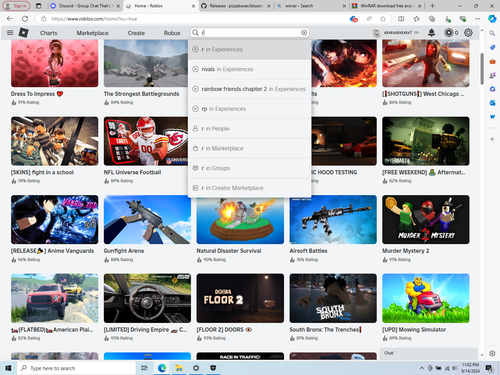The image size is (500, 375).
Task: Click the page vertical scrollbar
Action: coord(482,68)
